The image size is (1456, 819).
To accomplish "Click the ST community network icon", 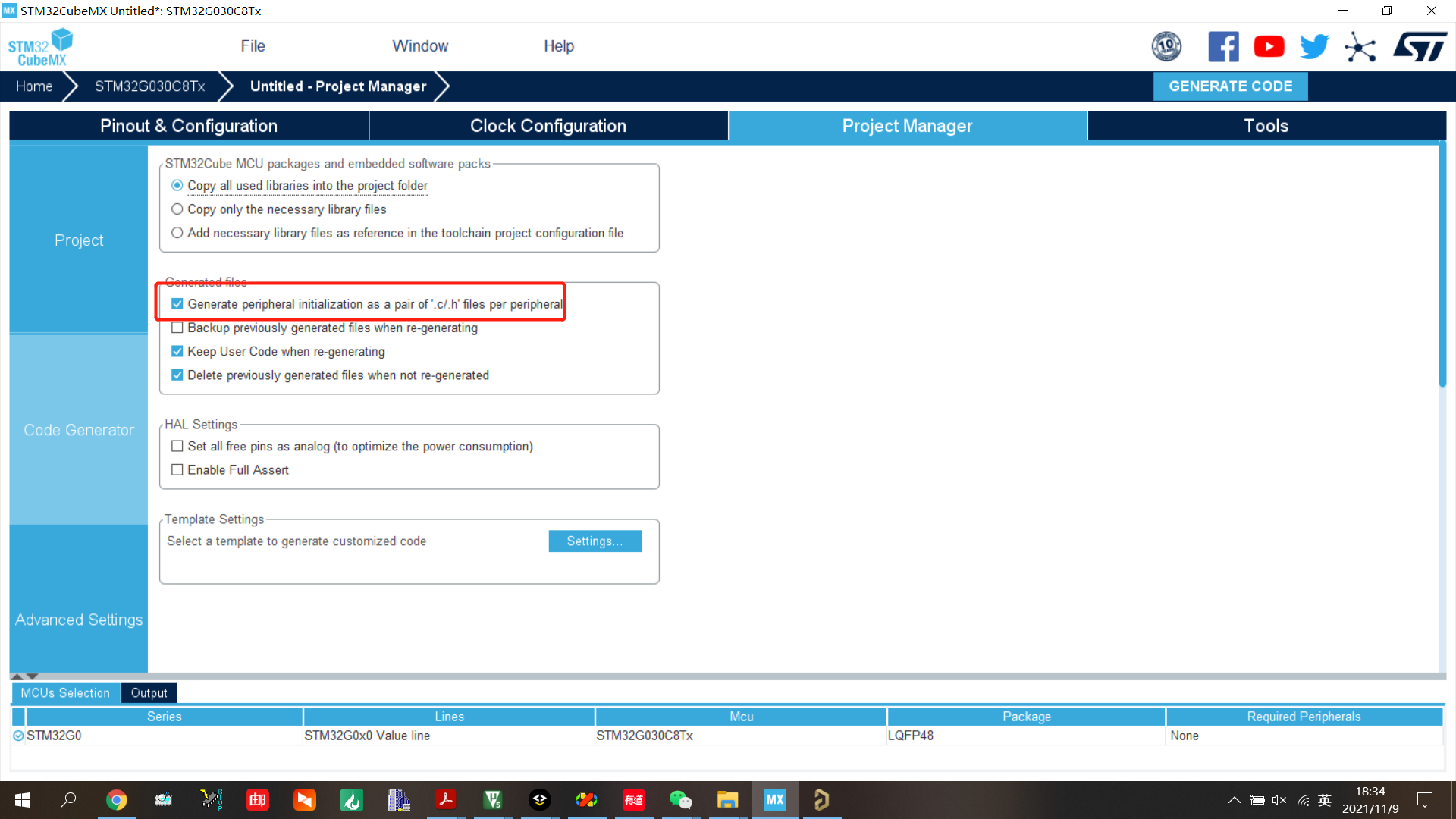I will [x=1360, y=47].
